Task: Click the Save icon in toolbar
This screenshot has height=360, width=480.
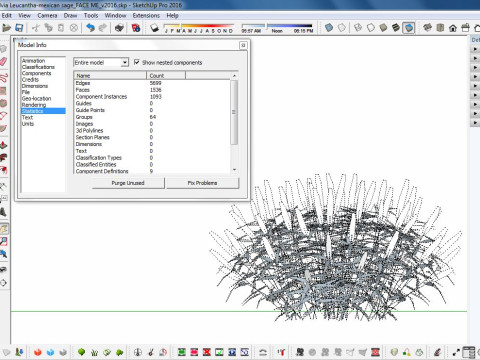Action: (x=19, y=28)
